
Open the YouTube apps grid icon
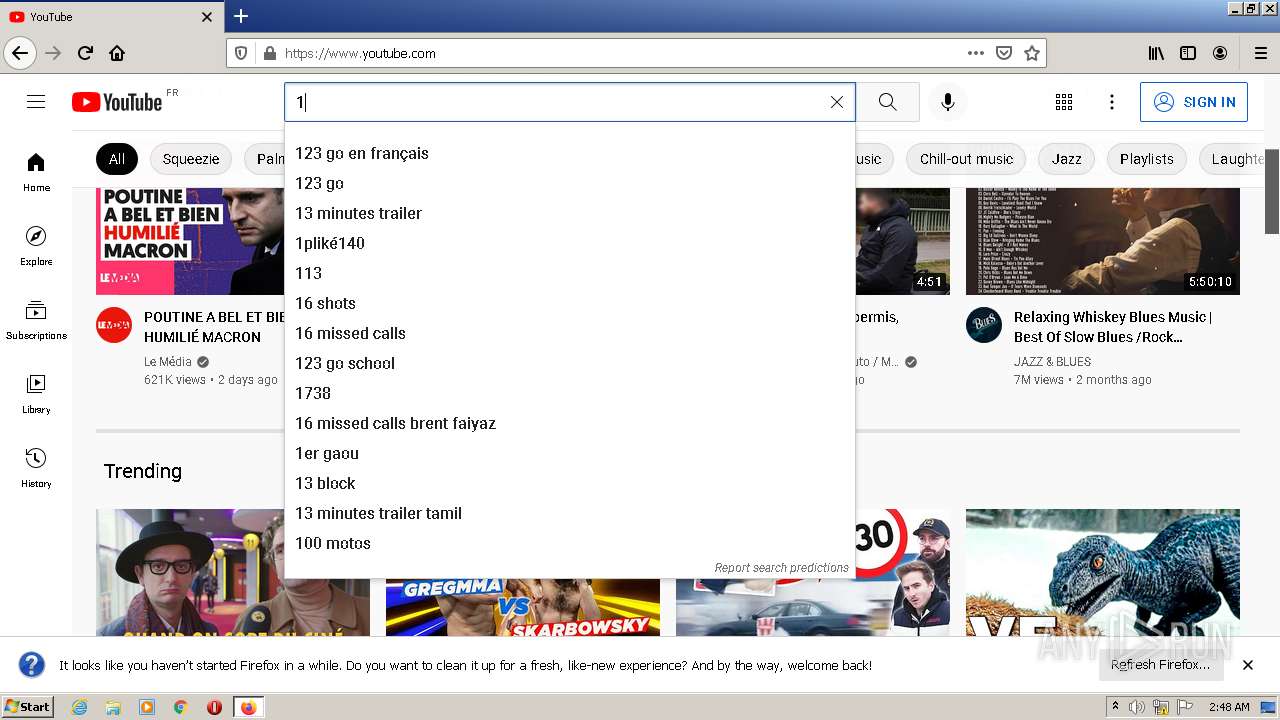click(x=1064, y=102)
